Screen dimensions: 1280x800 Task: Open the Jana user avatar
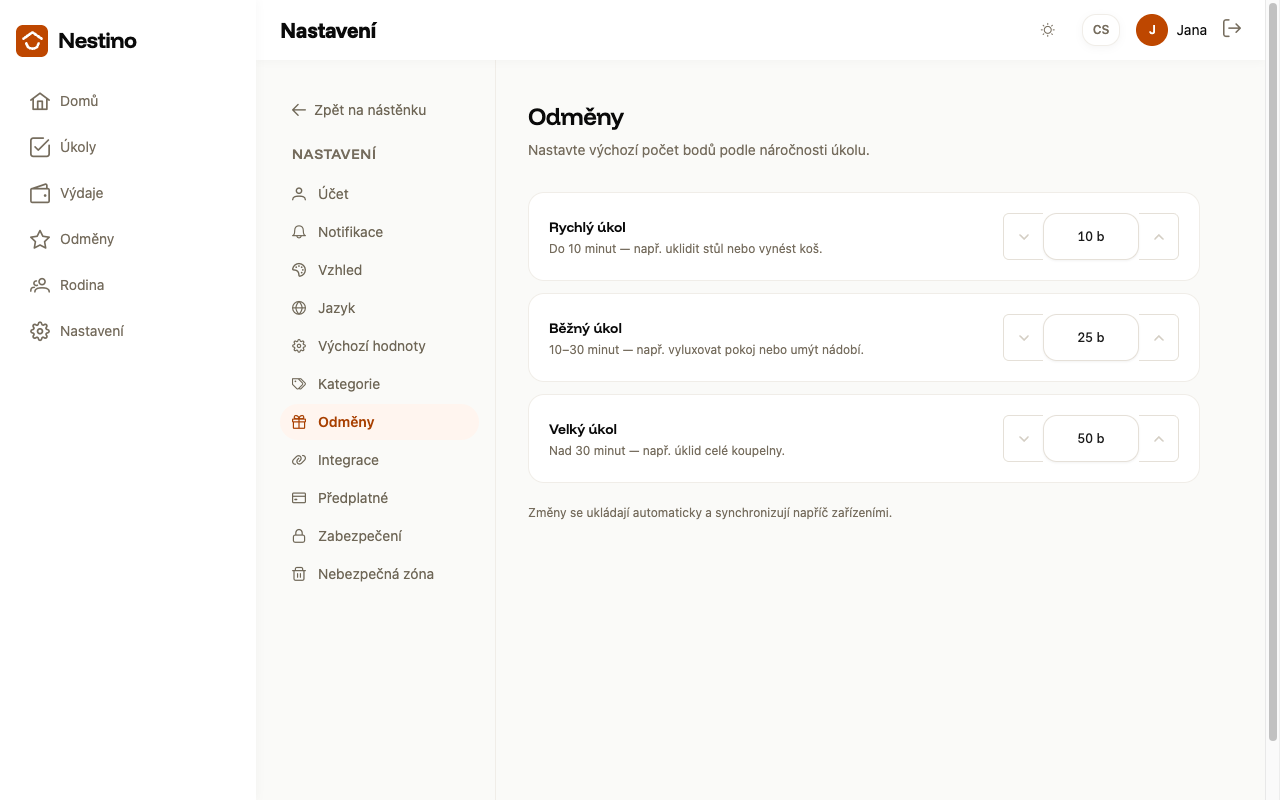pyautogui.click(x=1152, y=30)
